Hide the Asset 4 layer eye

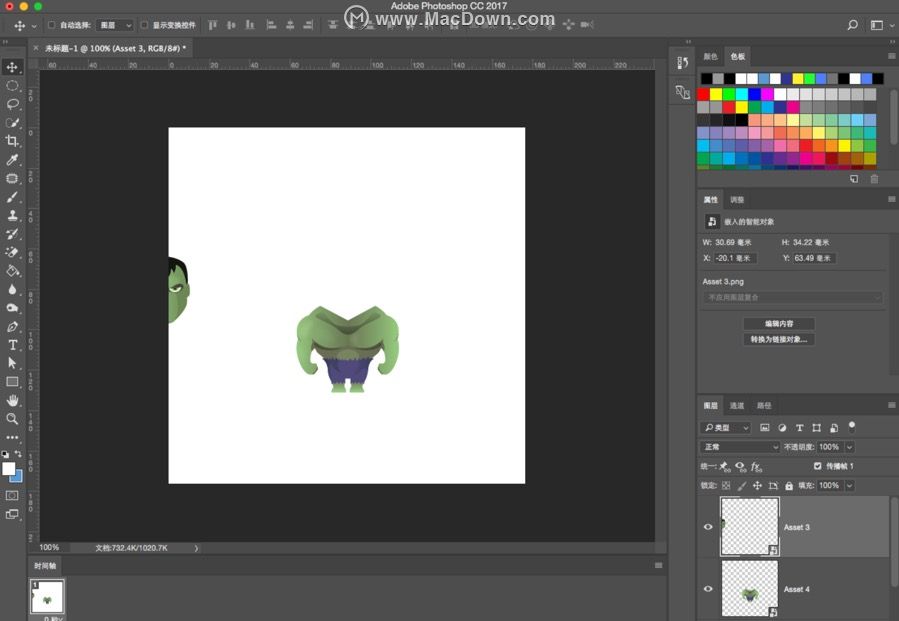708,589
